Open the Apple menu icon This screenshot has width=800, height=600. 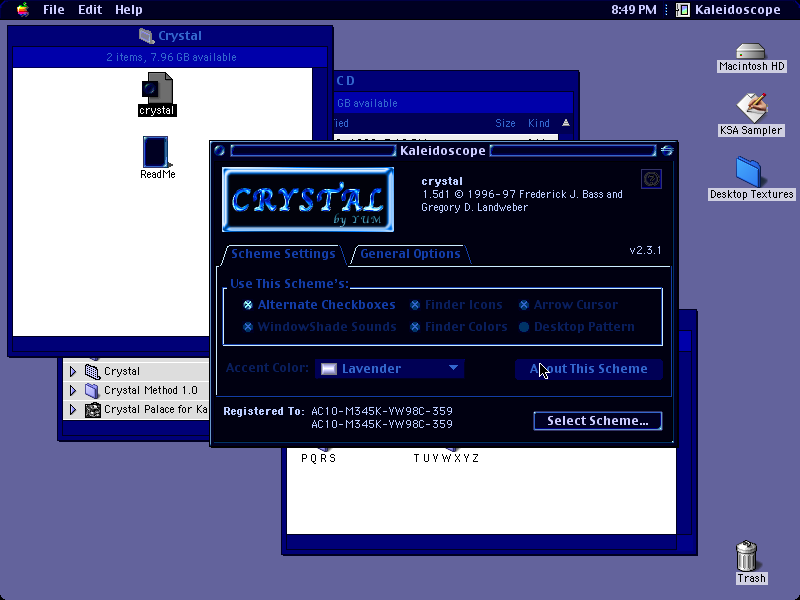22,9
